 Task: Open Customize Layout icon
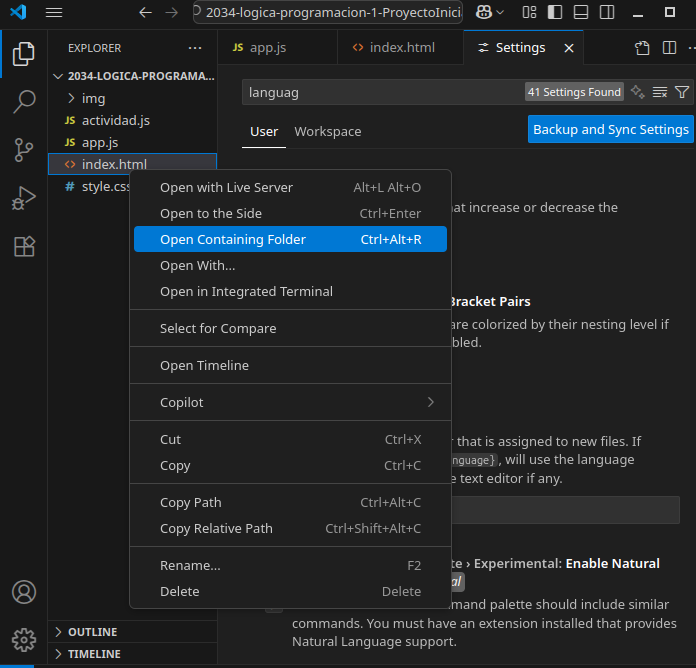(529, 12)
